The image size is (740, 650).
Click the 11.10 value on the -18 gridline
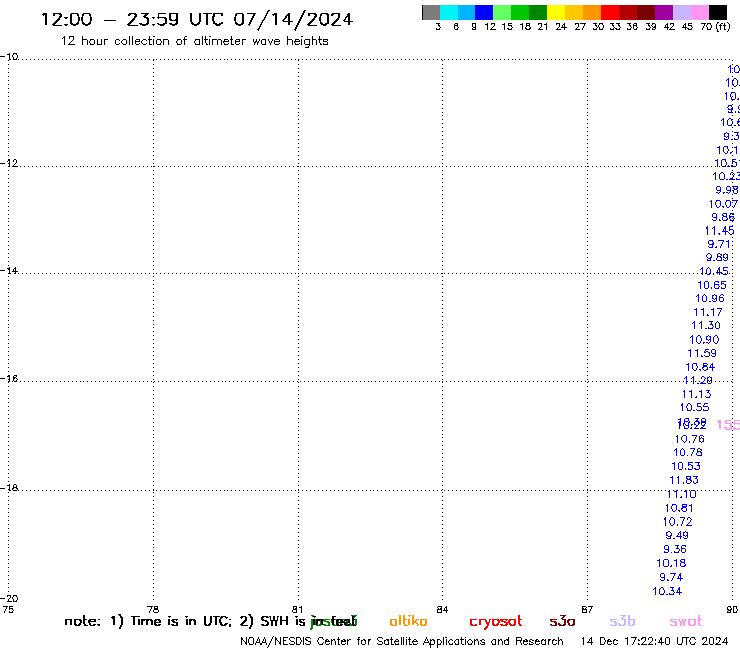[681, 494]
